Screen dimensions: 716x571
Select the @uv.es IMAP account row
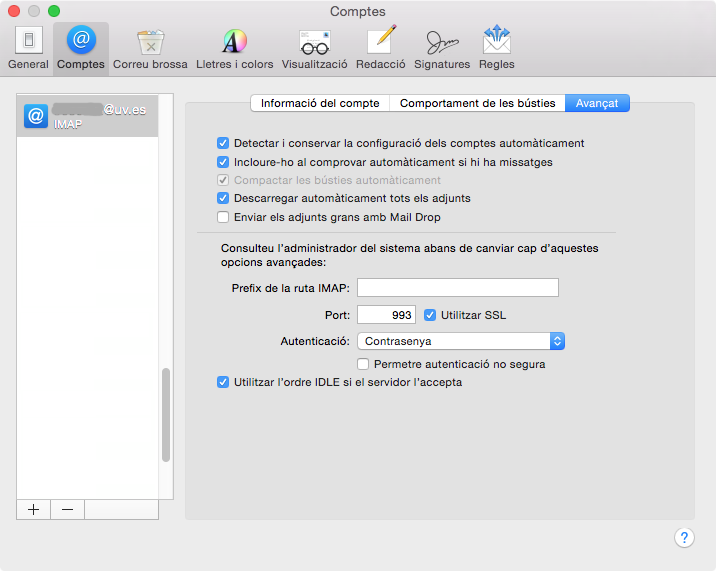coord(87,116)
